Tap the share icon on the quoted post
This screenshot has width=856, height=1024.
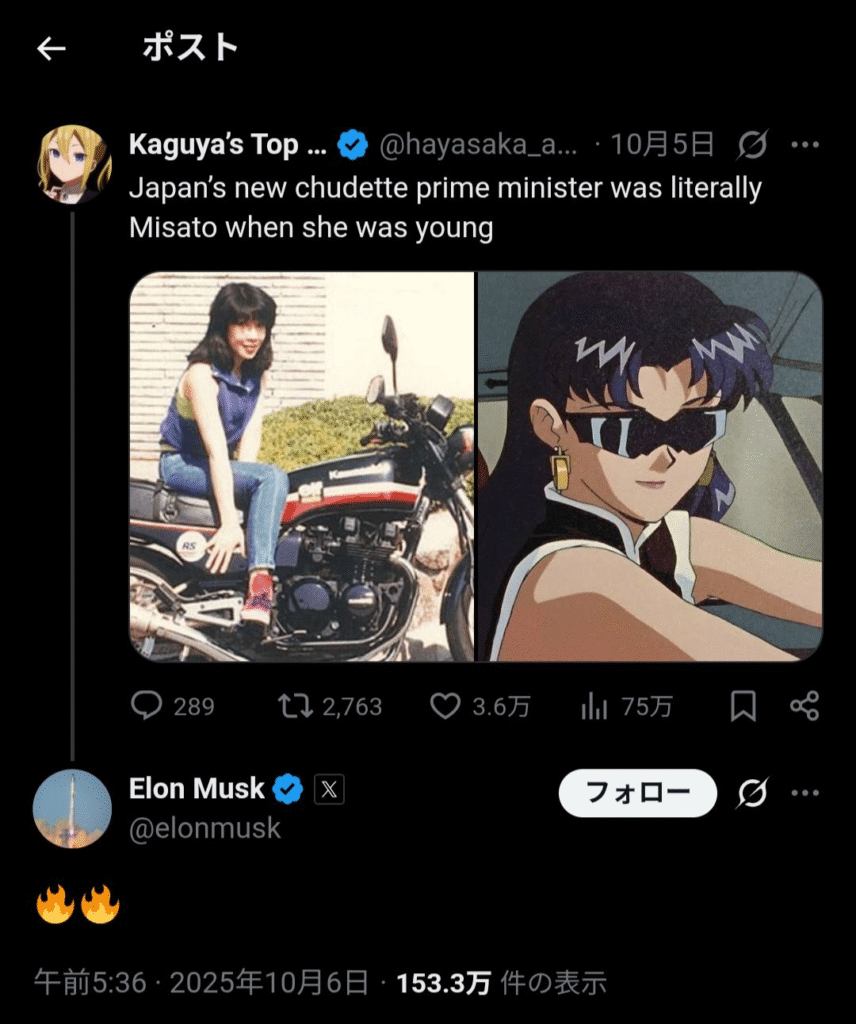point(804,706)
